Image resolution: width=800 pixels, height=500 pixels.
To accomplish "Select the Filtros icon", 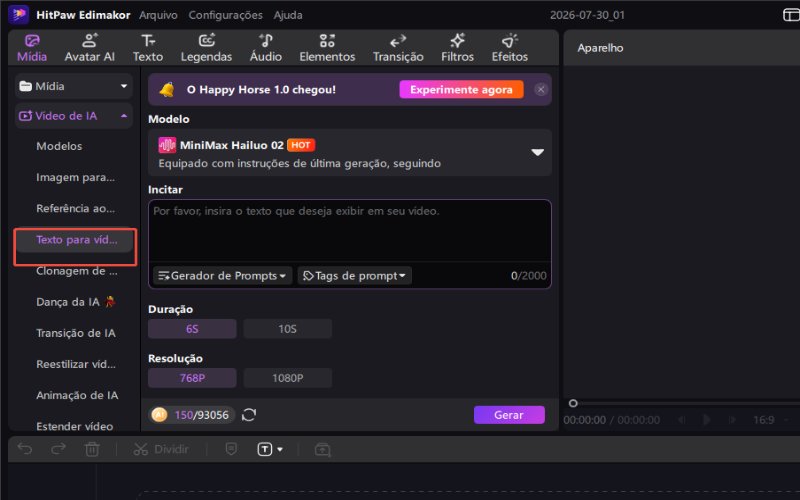I will (x=458, y=40).
